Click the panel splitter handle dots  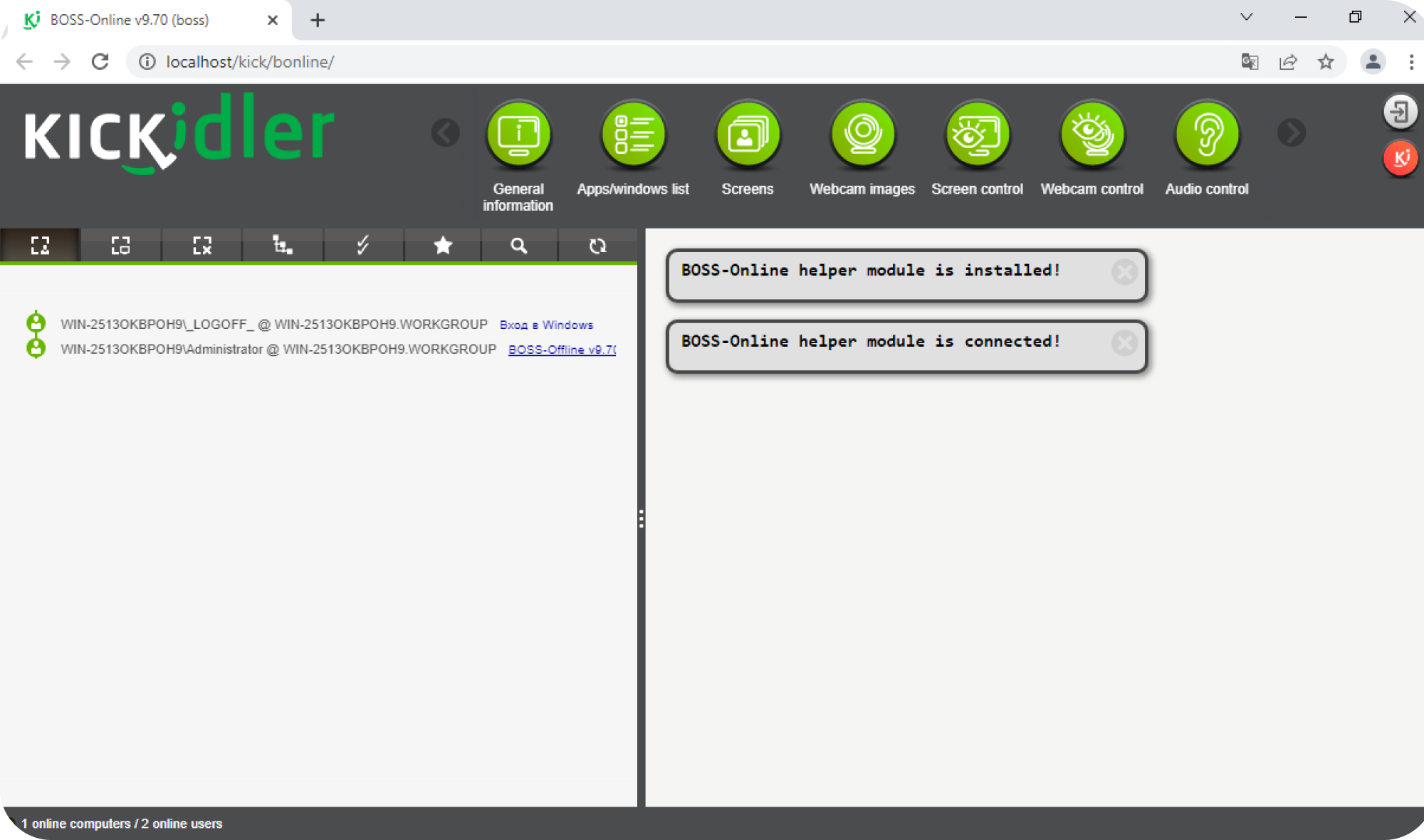click(642, 519)
